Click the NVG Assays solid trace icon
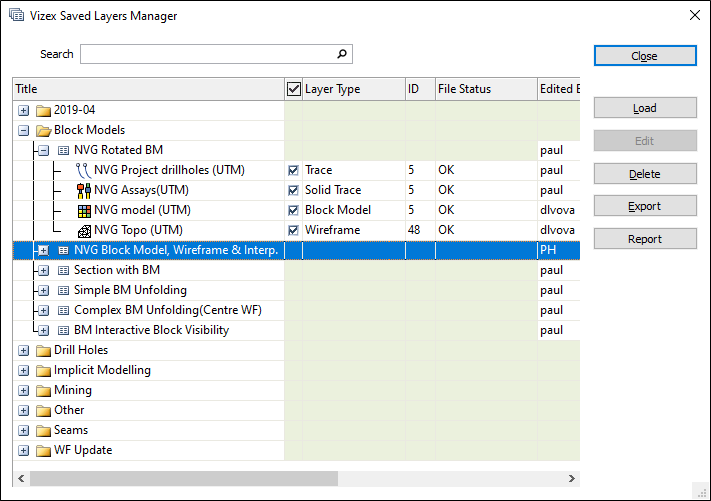 (x=83, y=190)
